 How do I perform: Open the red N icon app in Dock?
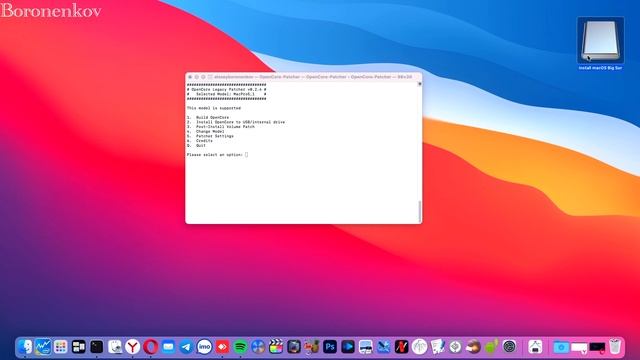[401, 347]
